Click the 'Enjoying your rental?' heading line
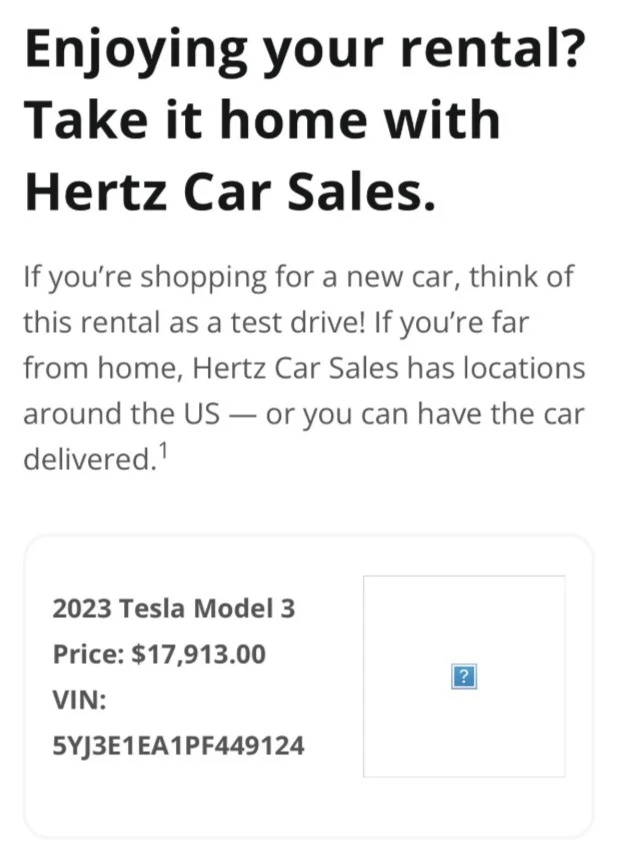 304,52
